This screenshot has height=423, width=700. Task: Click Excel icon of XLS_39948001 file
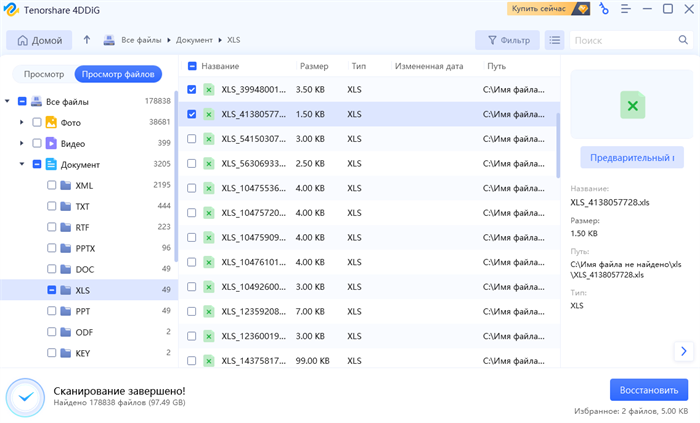[208, 90]
